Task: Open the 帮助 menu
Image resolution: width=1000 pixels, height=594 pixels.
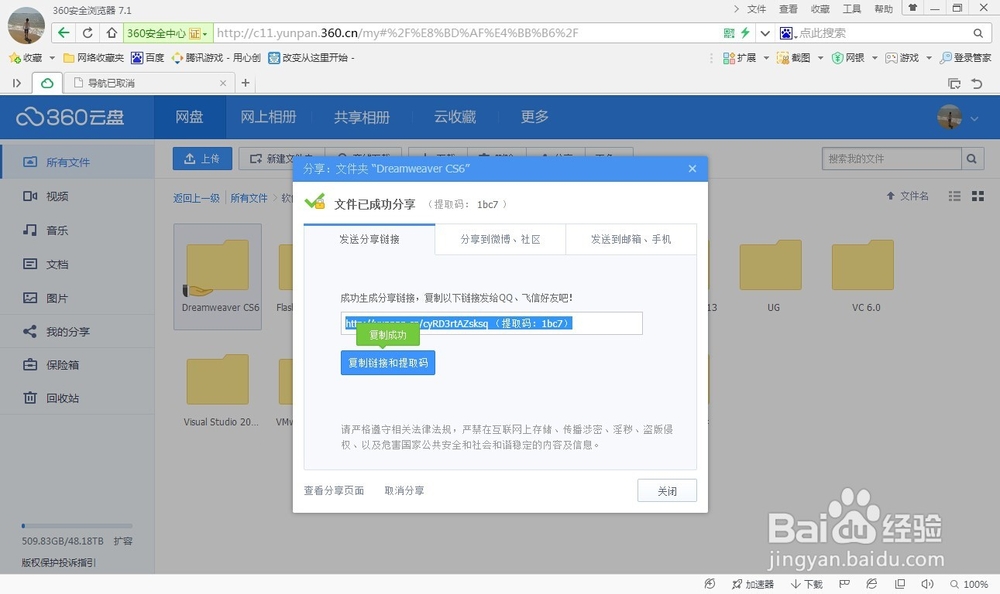Action: (884, 9)
